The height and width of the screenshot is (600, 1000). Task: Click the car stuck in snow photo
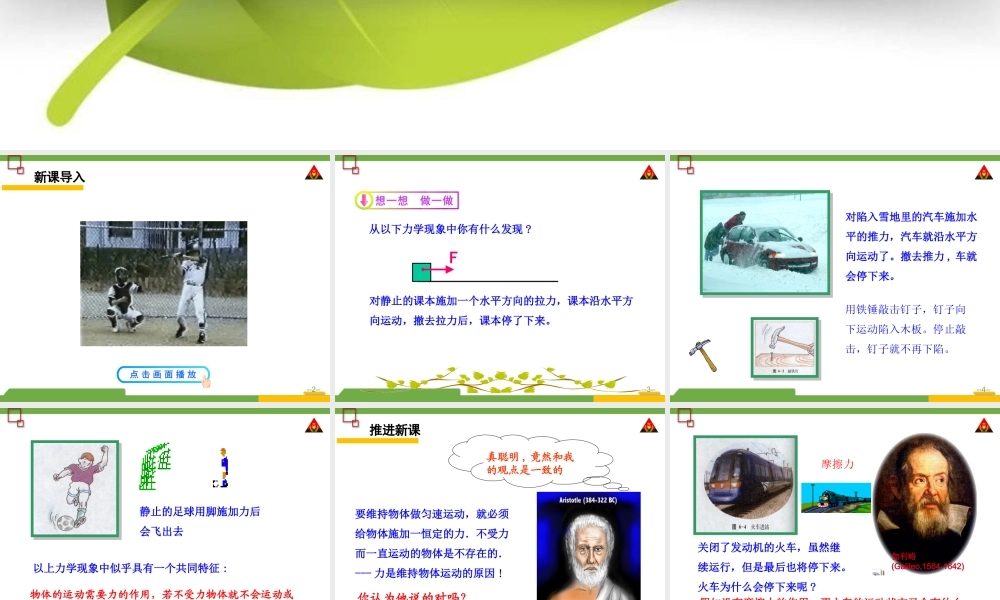pyautogui.click(x=765, y=242)
